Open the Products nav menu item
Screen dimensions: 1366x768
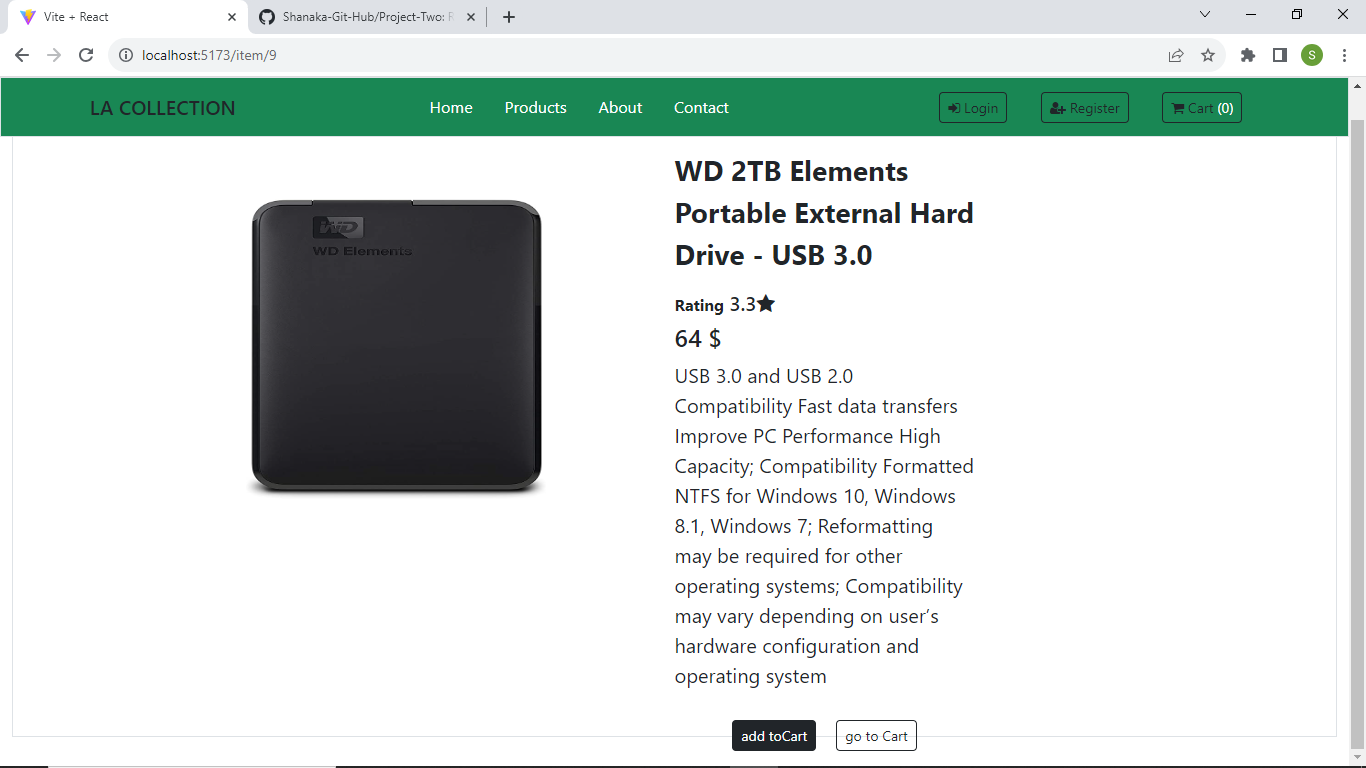(x=535, y=108)
